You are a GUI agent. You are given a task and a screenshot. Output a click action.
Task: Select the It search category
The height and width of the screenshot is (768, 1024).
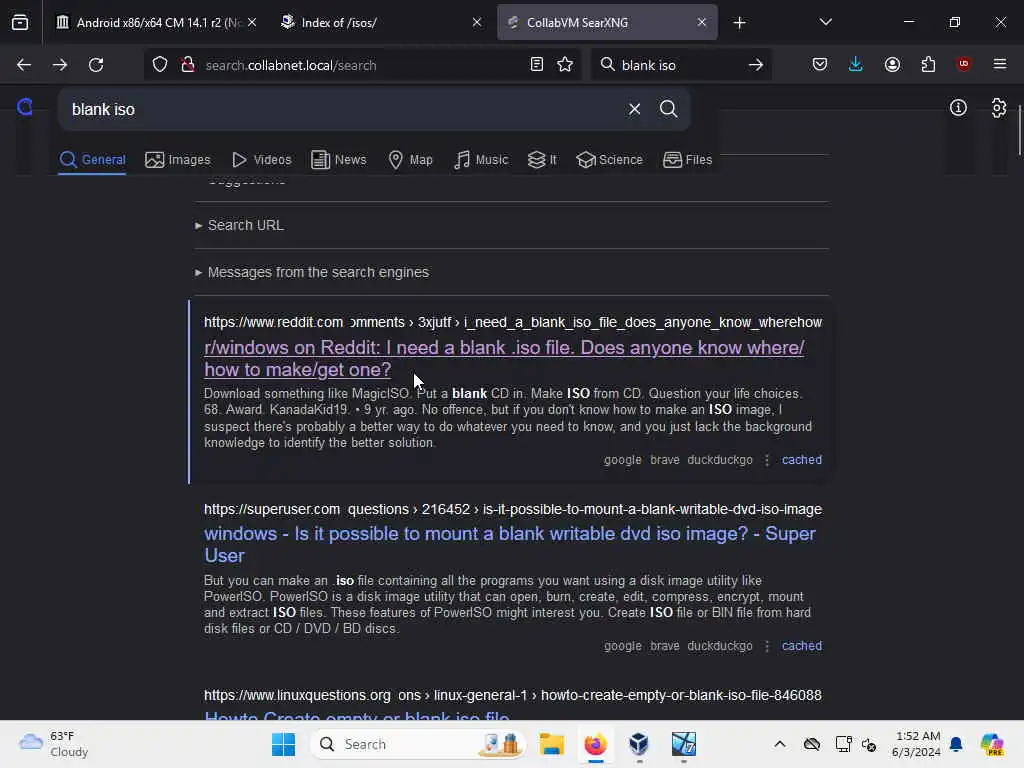pyautogui.click(x=542, y=159)
